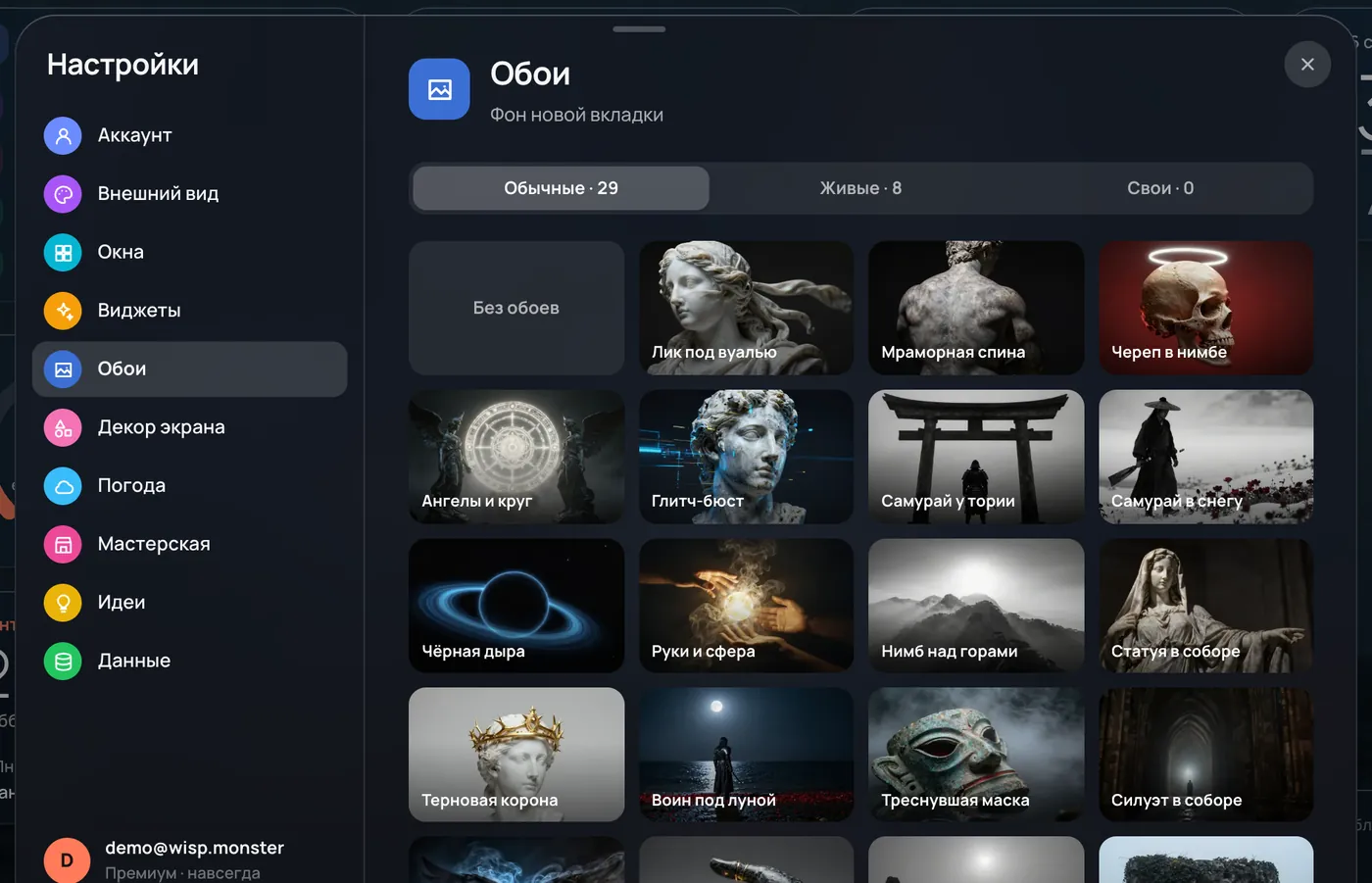This screenshot has width=1372, height=883.
Task: Apply the Чёрная дыра wallpaper
Action: pos(516,606)
